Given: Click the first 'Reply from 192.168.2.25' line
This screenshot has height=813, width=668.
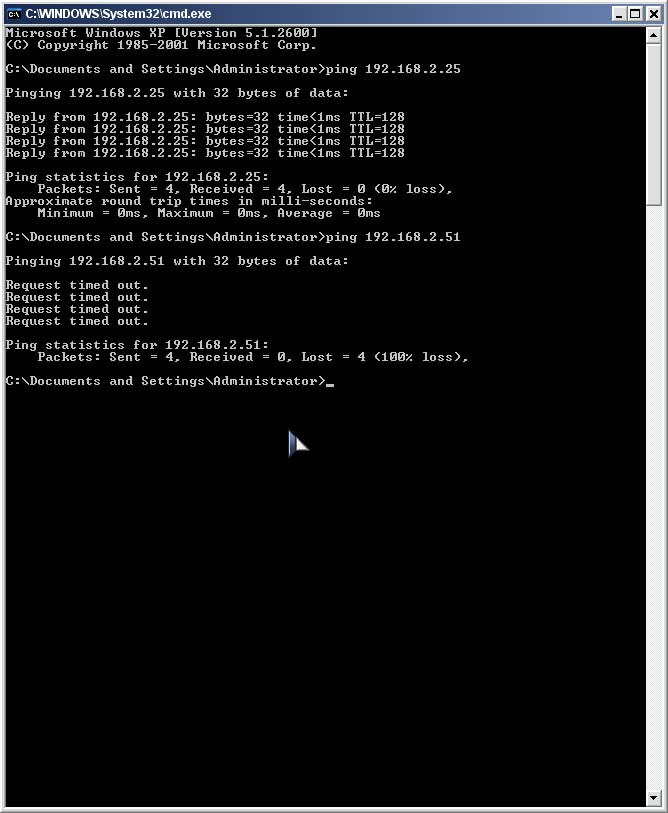Looking at the screenshot, I should [x=205, y=117].
